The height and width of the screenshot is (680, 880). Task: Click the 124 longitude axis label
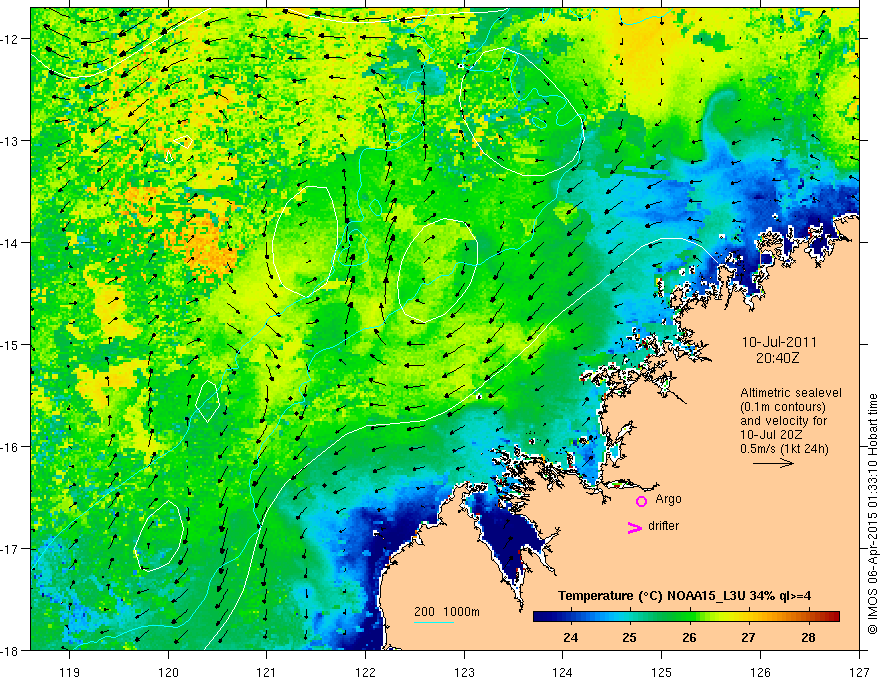[562, 672]
